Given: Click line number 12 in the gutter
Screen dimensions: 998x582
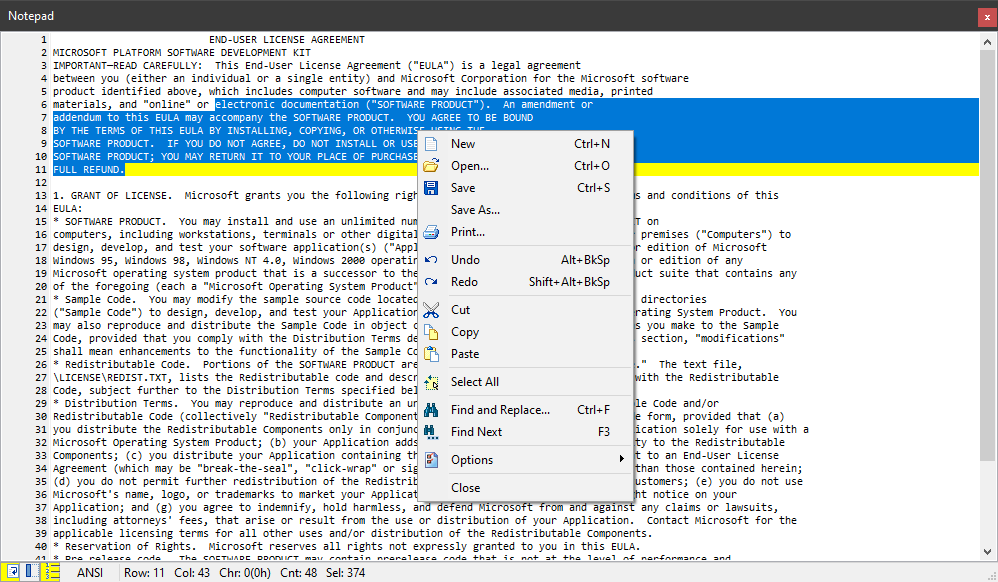Looking at the screenshot, I should (x=41, y=183).
